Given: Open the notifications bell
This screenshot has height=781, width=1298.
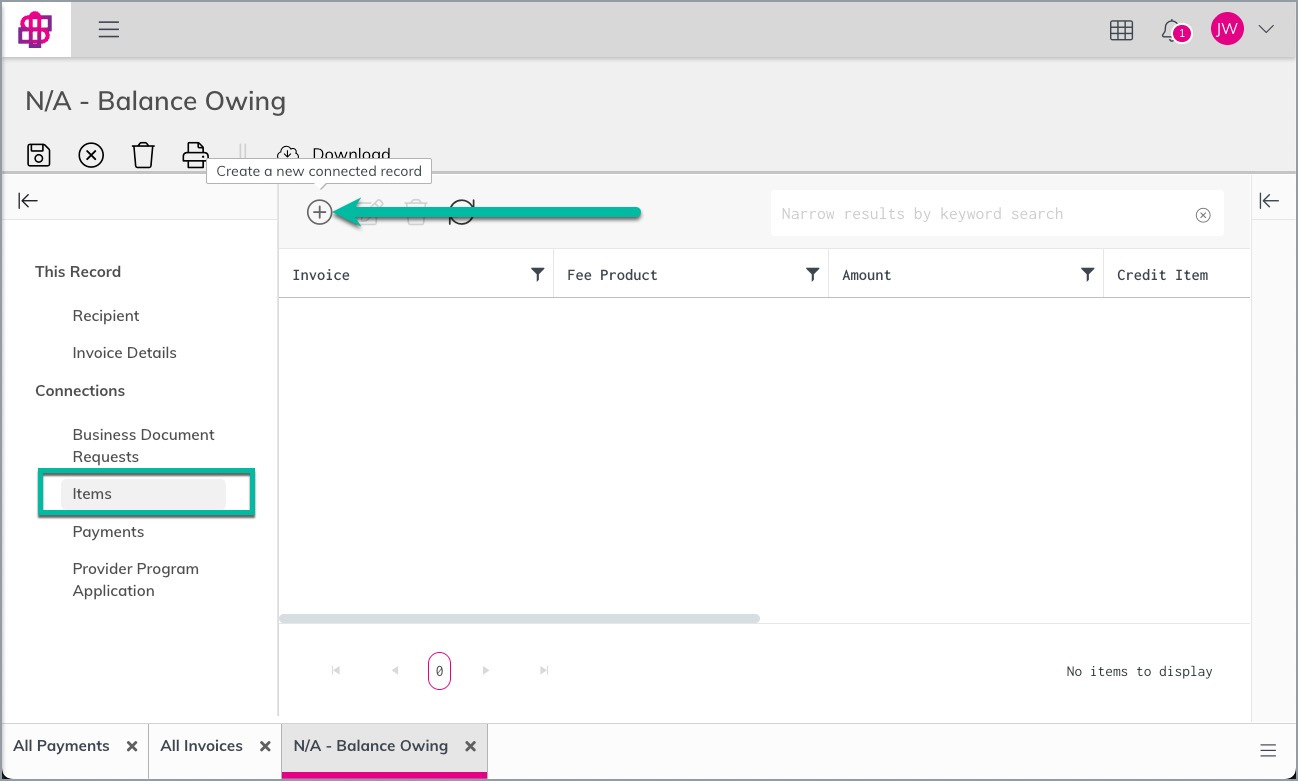Looking at the screenshot, I should click(1172, 30).
